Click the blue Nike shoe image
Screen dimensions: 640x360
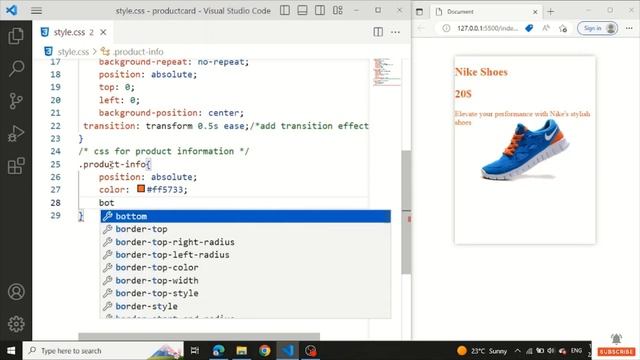[x=525, y=150]
